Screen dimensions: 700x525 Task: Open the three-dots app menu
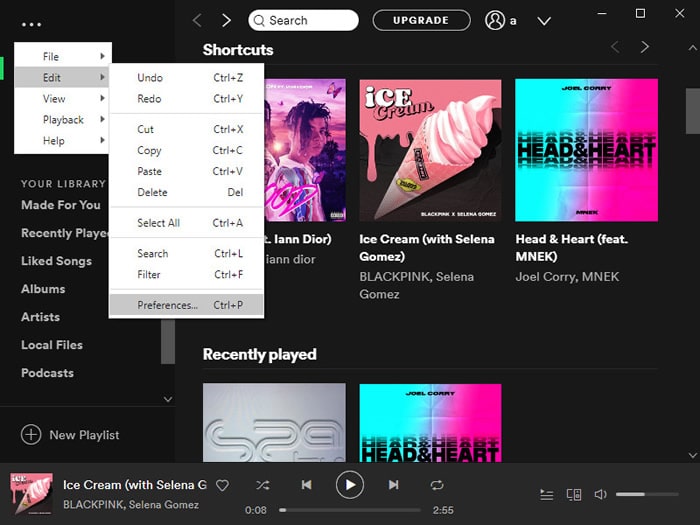coord(31,24)
